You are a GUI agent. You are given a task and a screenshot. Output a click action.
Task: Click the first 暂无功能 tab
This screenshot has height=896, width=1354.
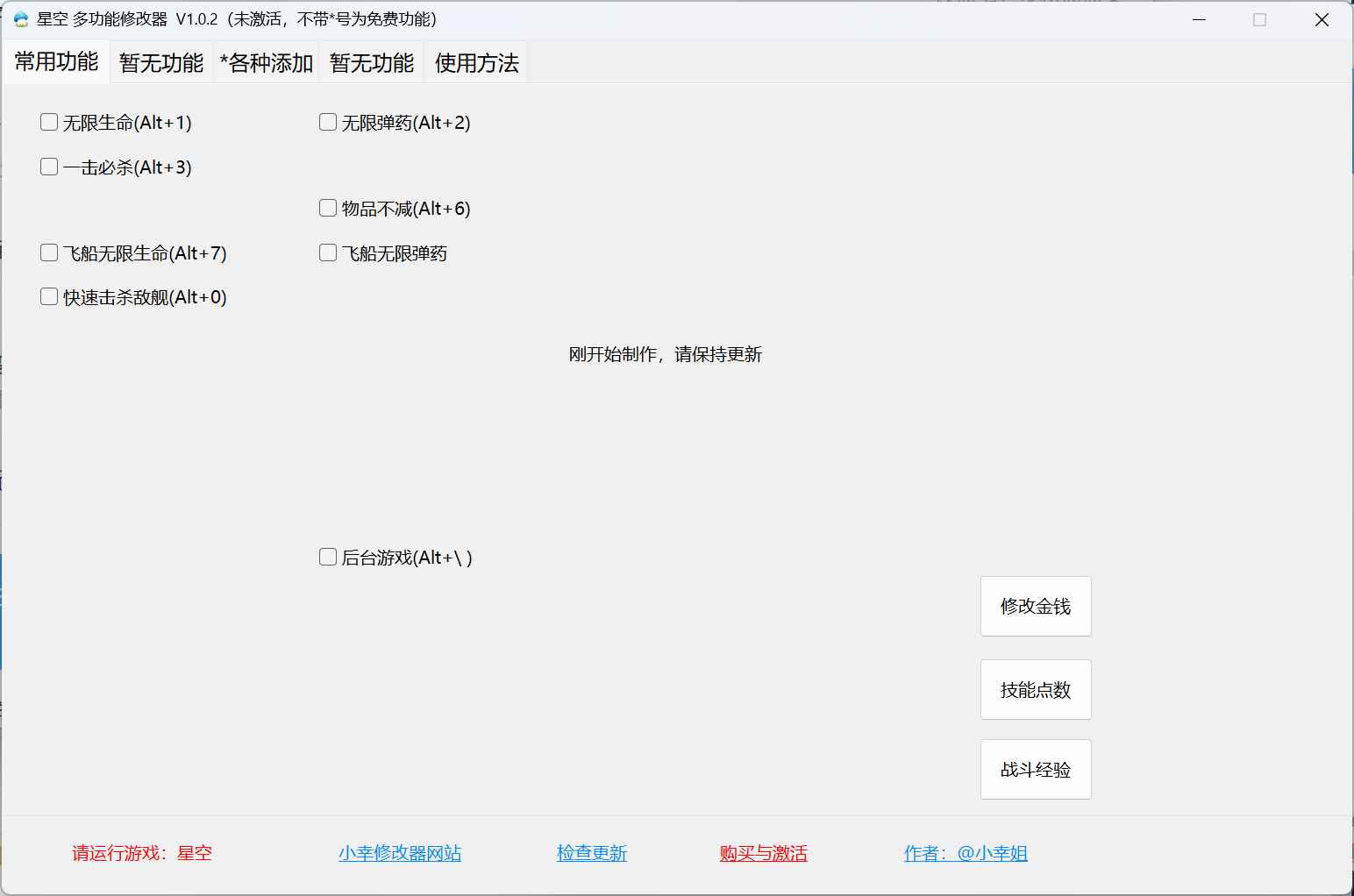pyautogui.click(x=160, y=62)
